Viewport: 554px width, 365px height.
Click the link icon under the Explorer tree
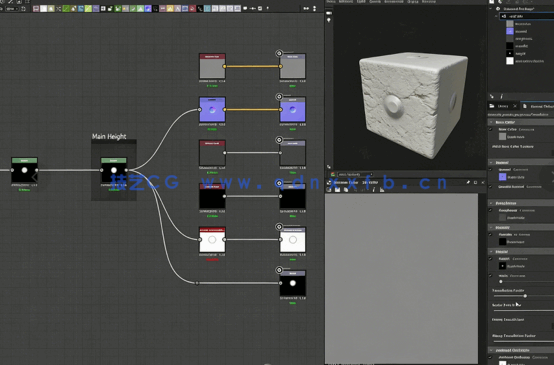pyautogui.click(x=492, y=96)
